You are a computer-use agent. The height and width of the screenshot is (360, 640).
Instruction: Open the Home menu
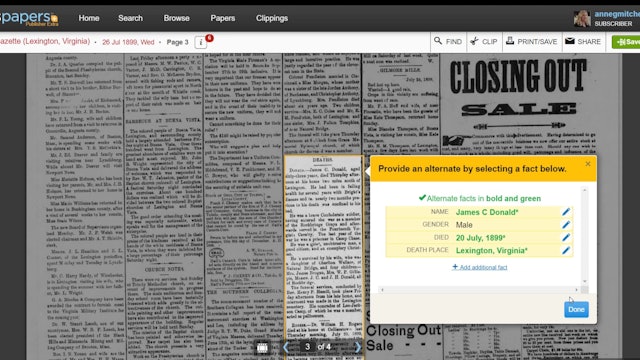(89, 18)
